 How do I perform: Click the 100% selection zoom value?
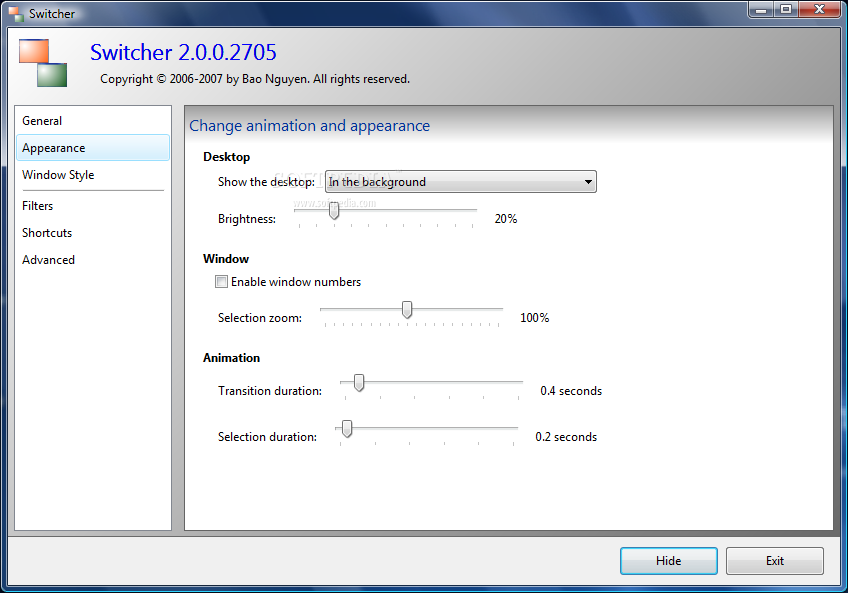click(534, 318)
